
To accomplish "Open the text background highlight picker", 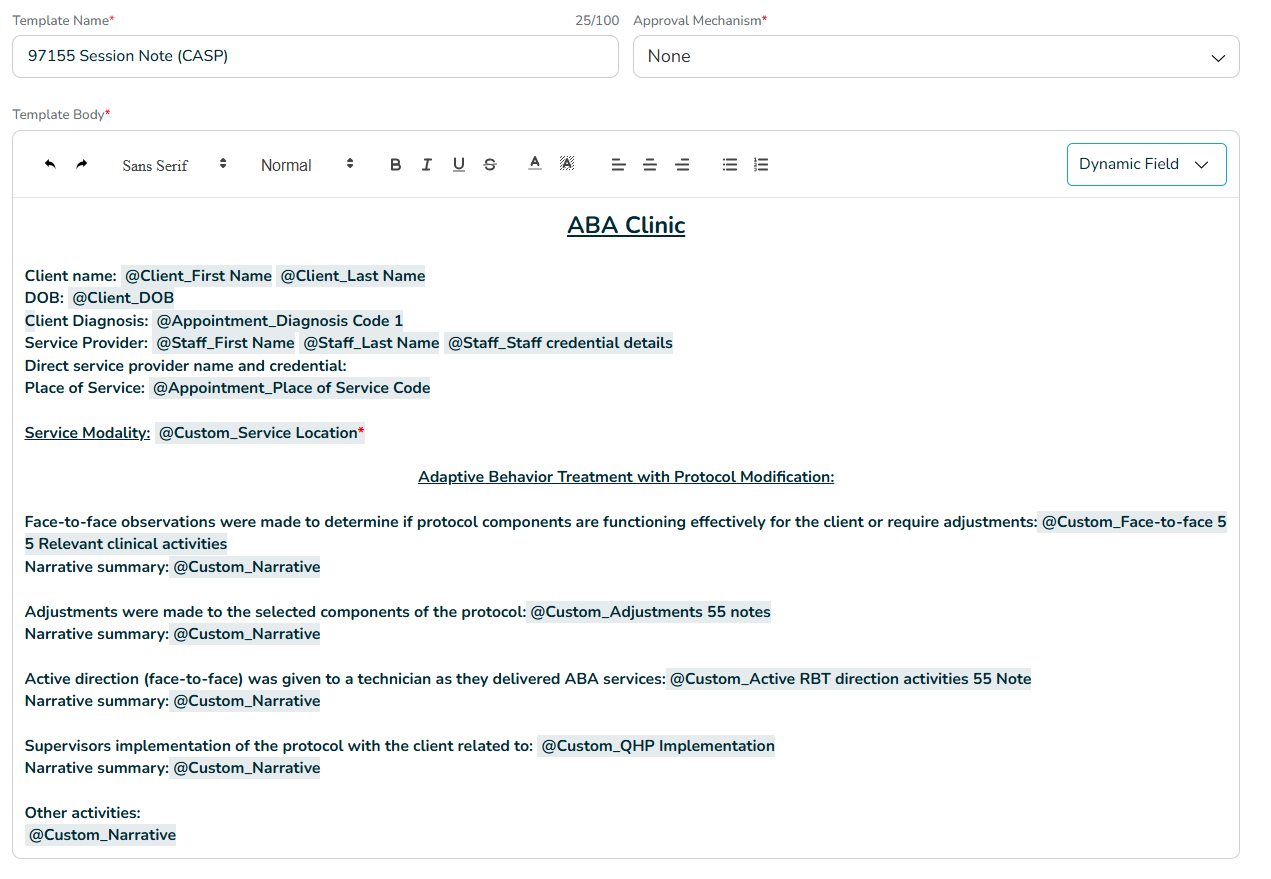I will (x=567, y=164).
